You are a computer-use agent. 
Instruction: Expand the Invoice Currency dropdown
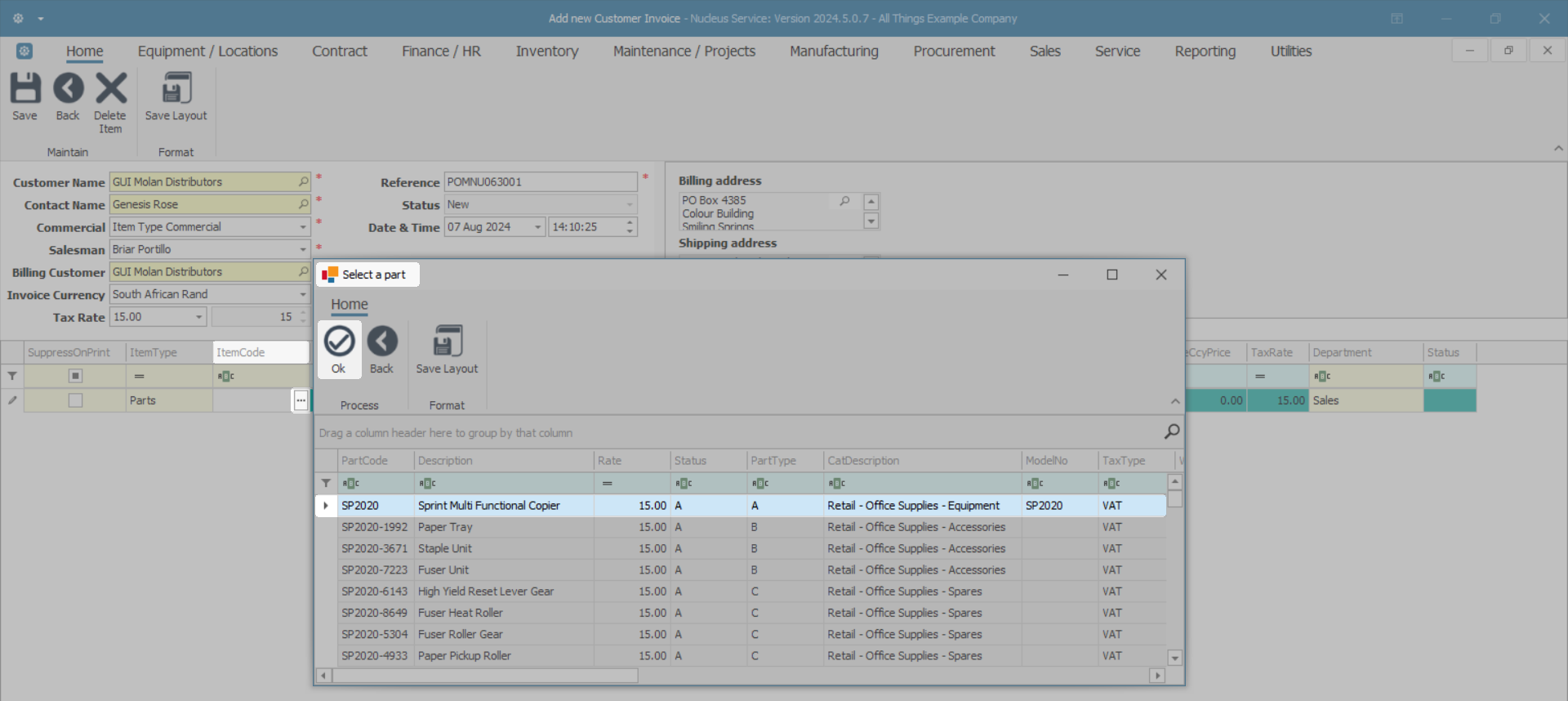click(x=303, y=294)
